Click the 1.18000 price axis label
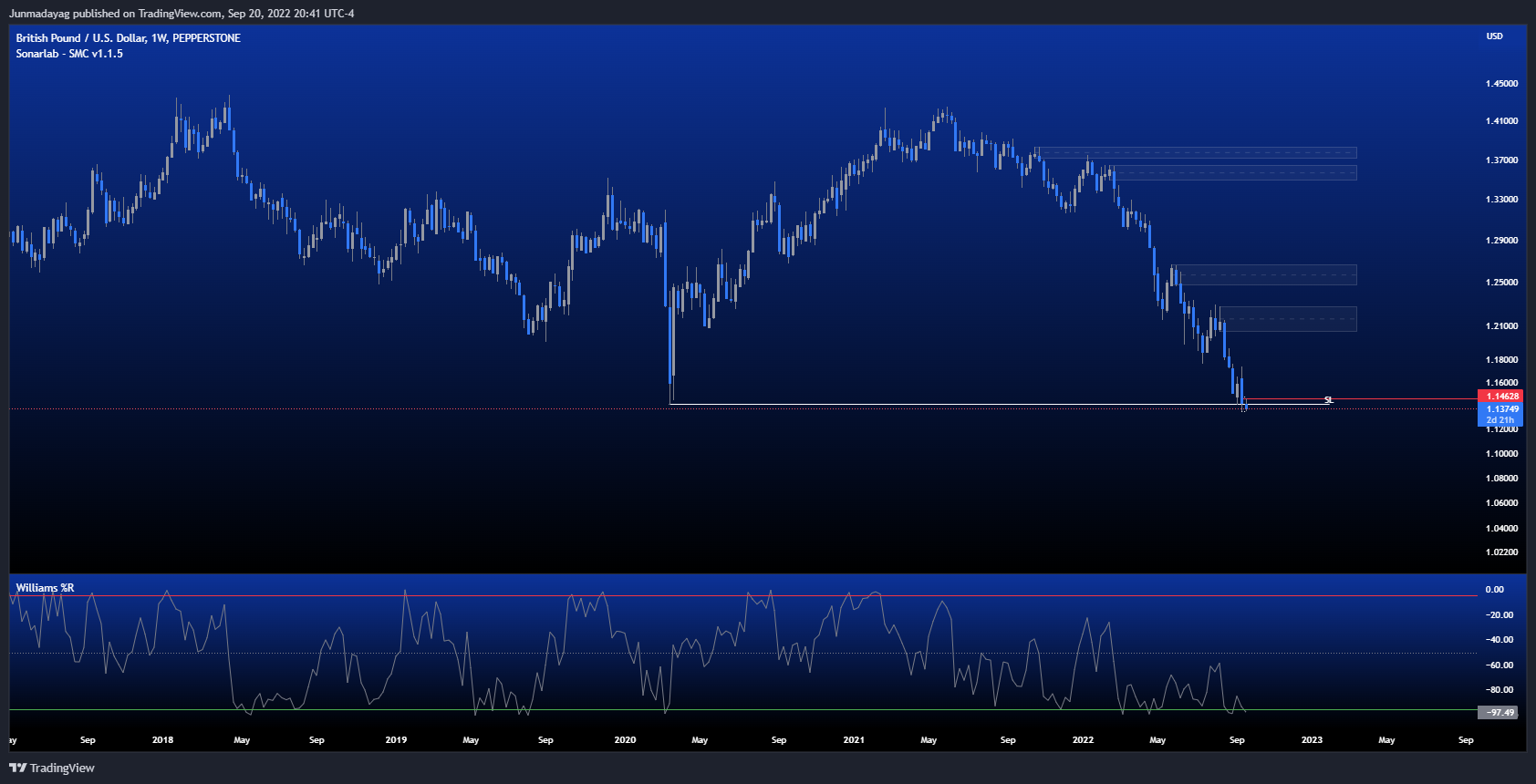This screenshot has width=1536, height=784. tap(1501, 360)
